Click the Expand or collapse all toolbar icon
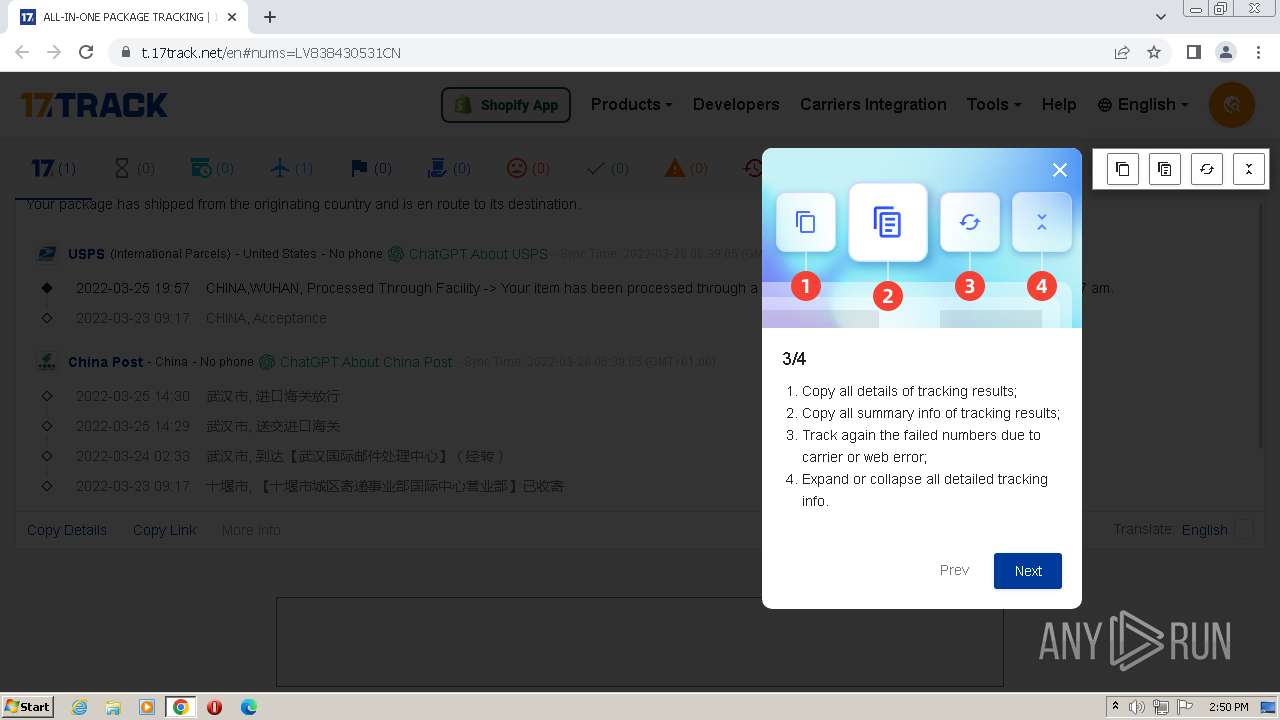 (x=1249, y=169)
